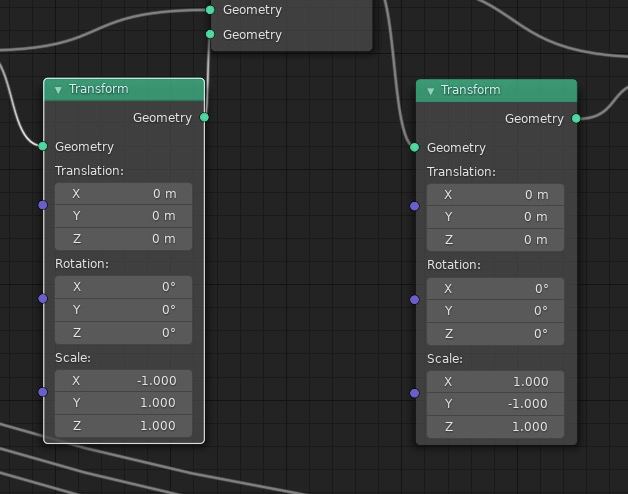This screenshot has width=628, height=494.
Task: Select Scale Z field in right Transform
Action: pyautogui.click(x=495, y=427)
